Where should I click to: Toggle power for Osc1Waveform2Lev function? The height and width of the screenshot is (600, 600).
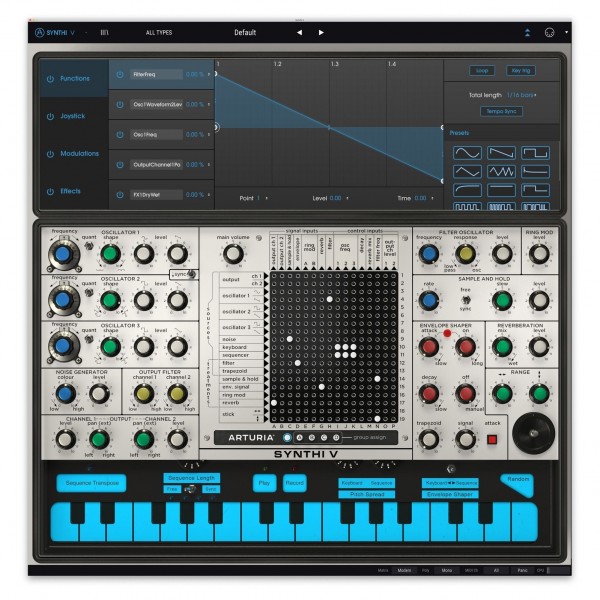click(x=120, y=104)
